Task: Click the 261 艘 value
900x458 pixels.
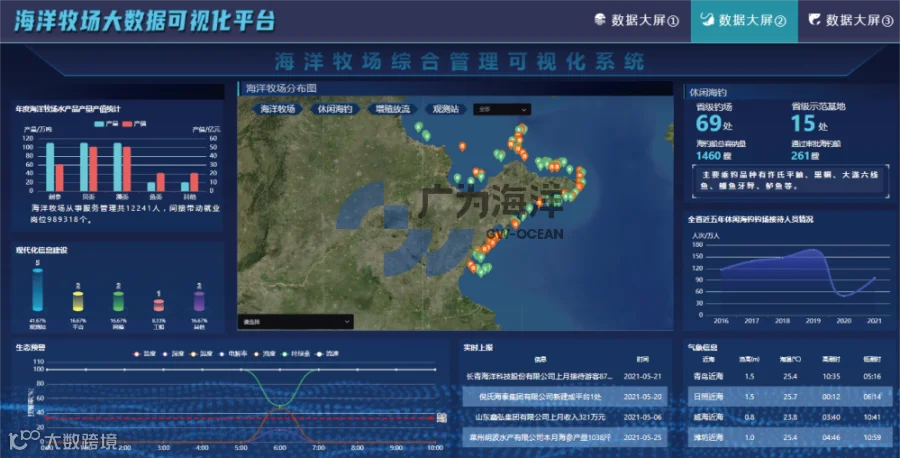Action: (x=805, y=156)
